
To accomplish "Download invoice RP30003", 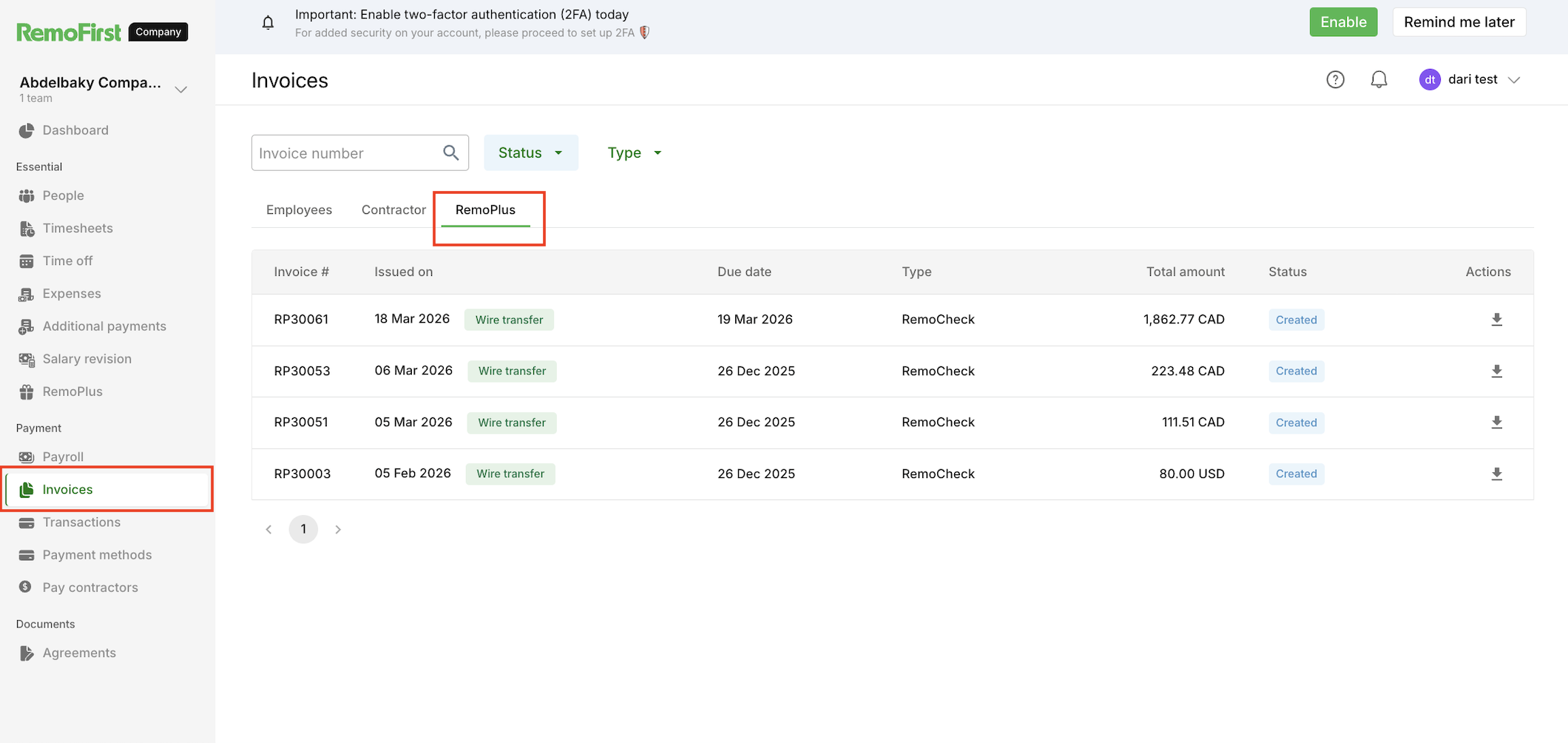I will [x=1497, y=474].
